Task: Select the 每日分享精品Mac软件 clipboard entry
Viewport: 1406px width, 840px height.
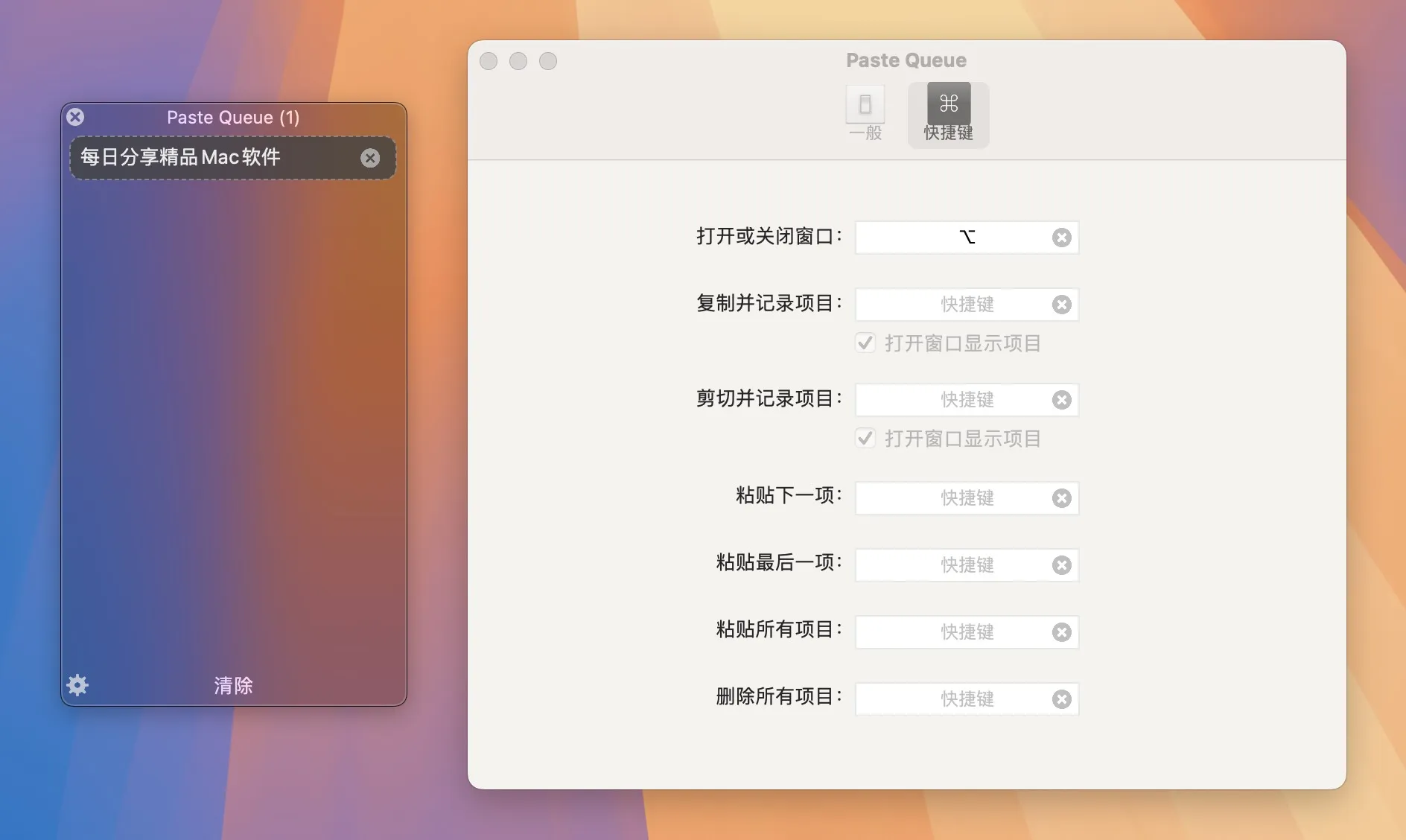Action: coord(233,158)
